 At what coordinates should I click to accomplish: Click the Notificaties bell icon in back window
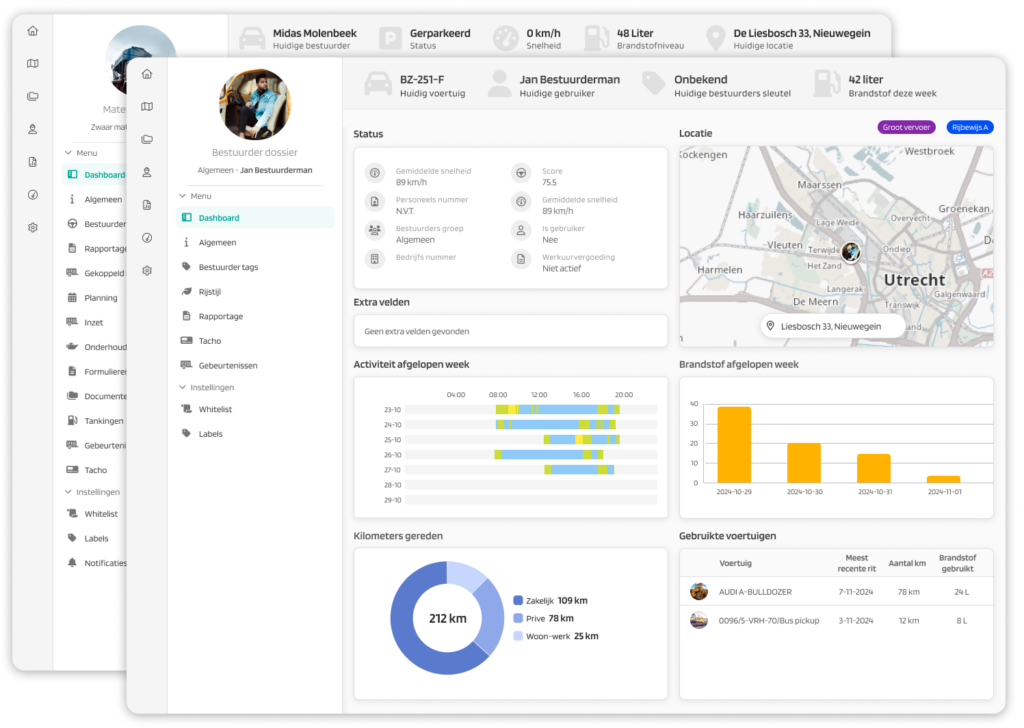click(72, 562)
